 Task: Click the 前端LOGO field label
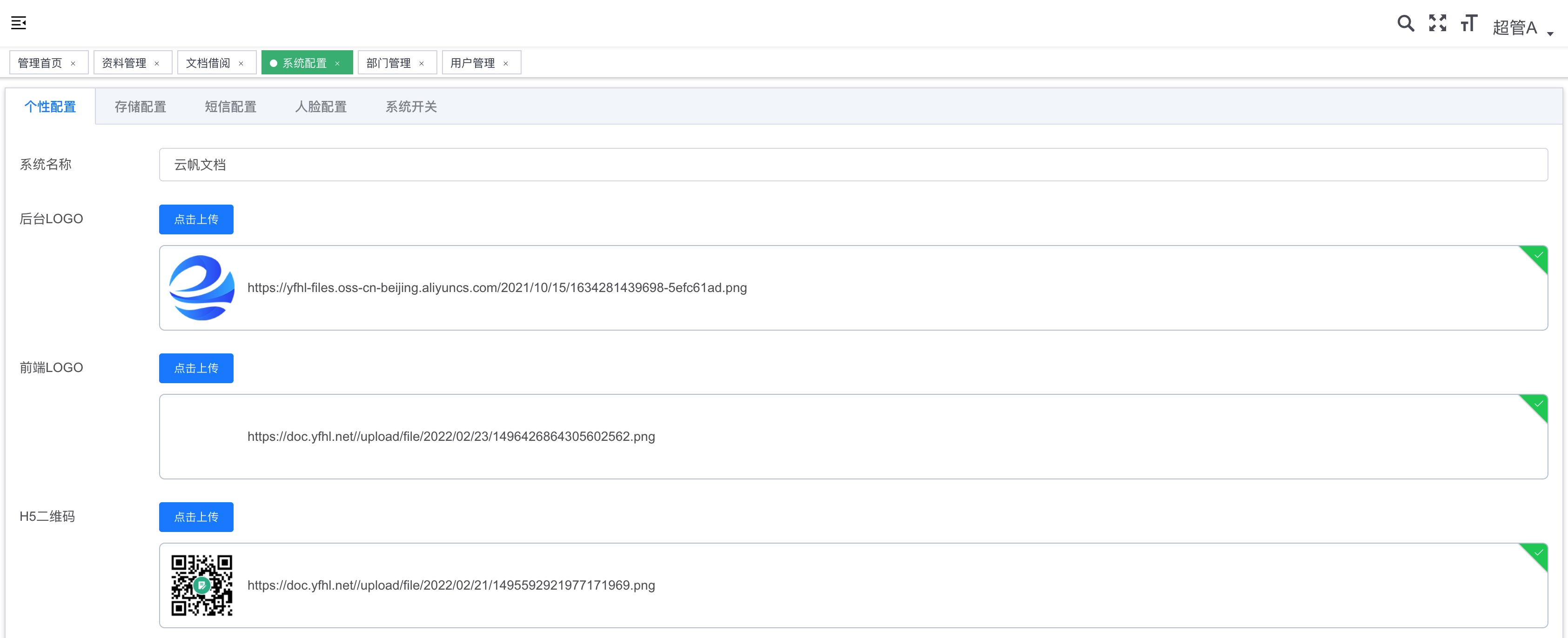[x=51, y=367]
